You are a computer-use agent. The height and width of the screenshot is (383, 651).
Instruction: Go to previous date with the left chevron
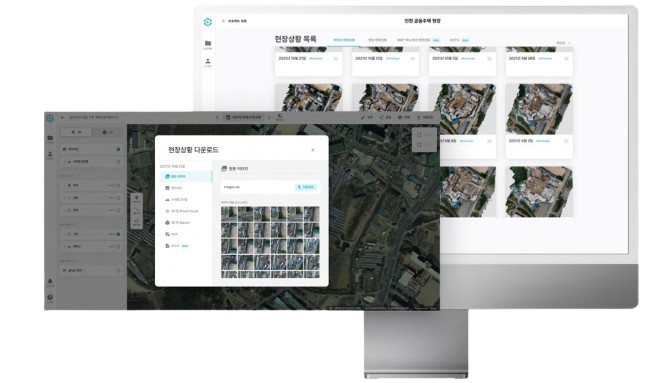218,118
